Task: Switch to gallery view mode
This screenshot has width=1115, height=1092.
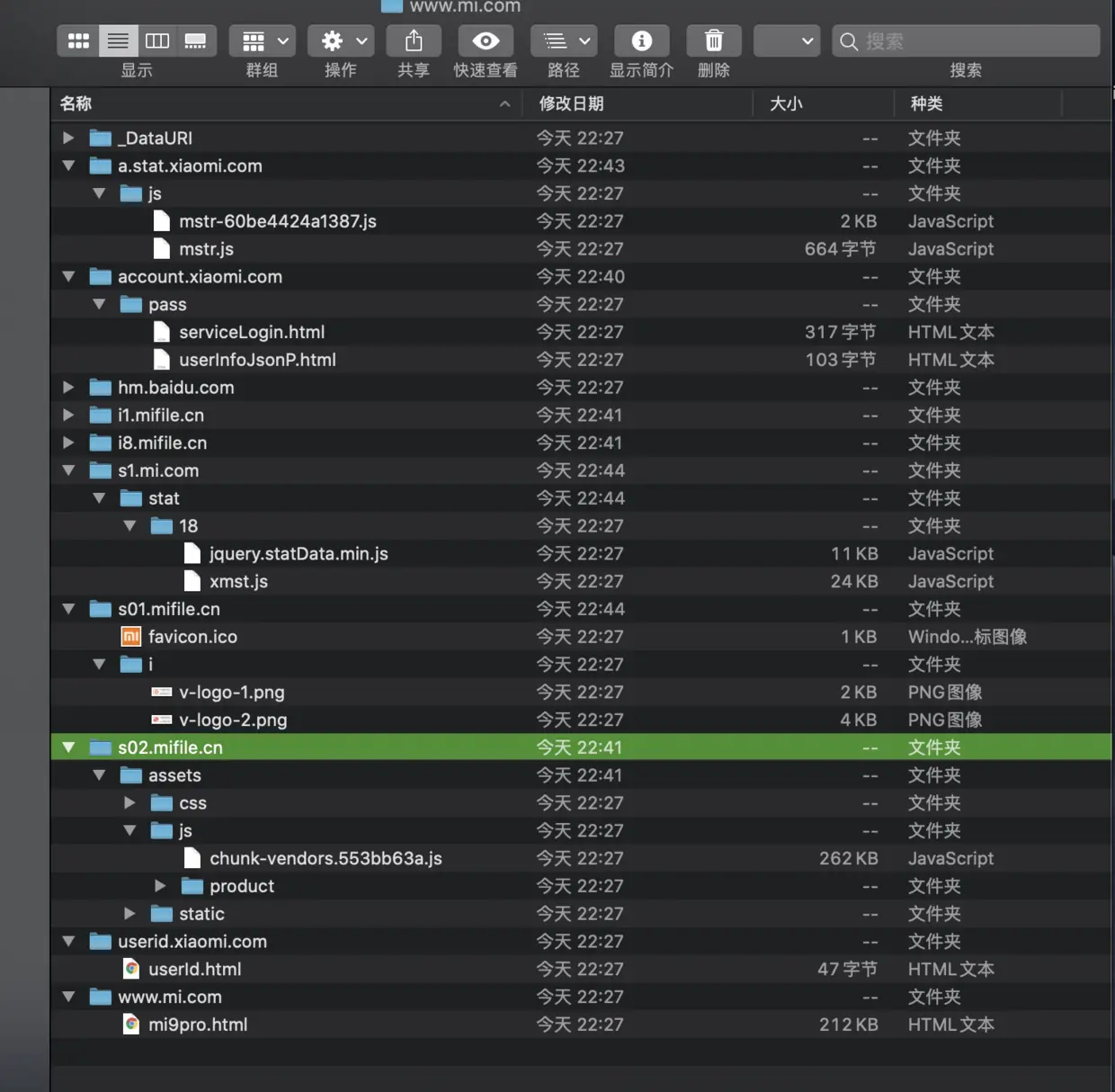Action: click(x=196, y=41)
